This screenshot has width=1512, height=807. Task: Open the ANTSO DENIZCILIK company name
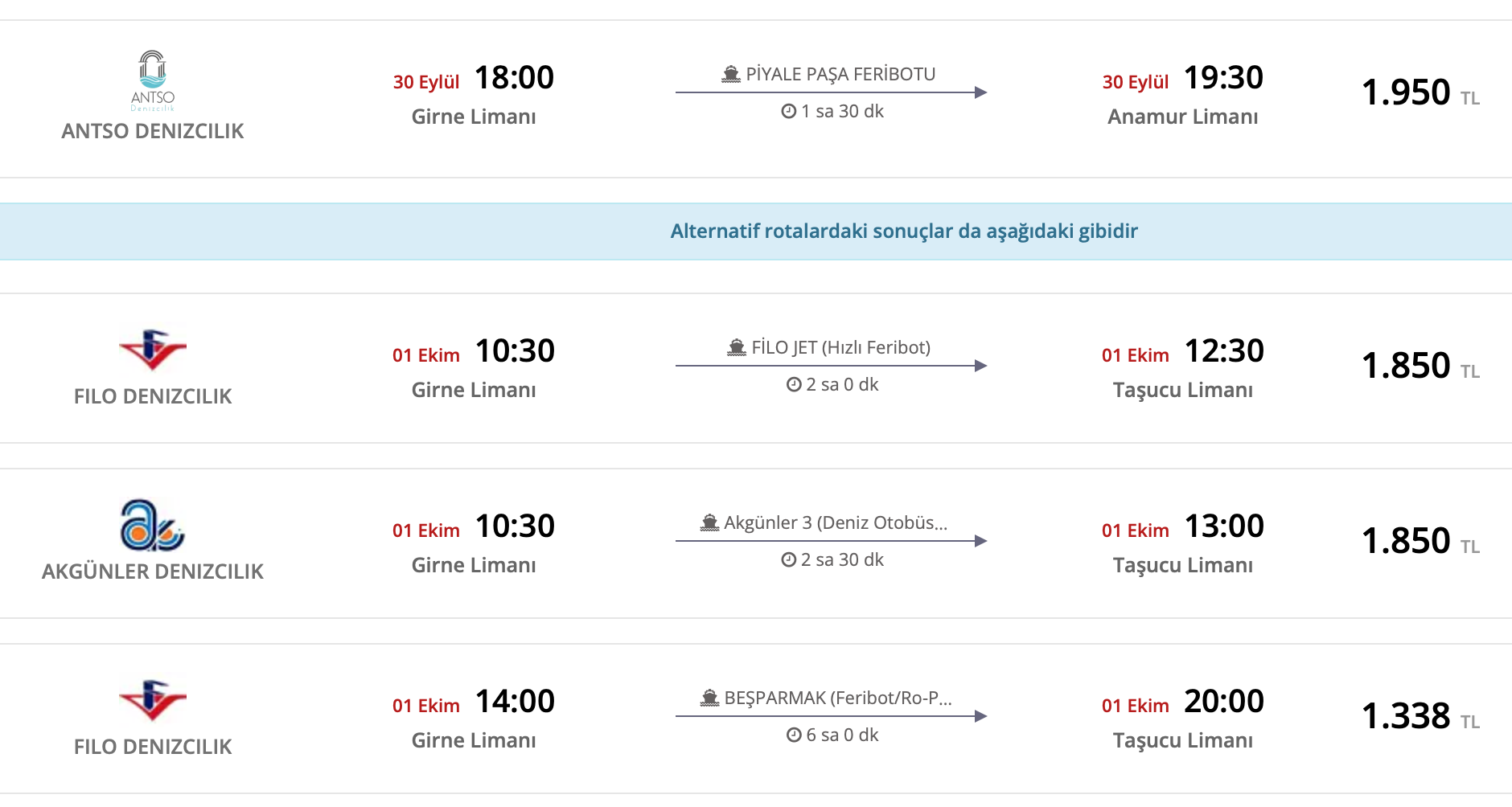153,131
